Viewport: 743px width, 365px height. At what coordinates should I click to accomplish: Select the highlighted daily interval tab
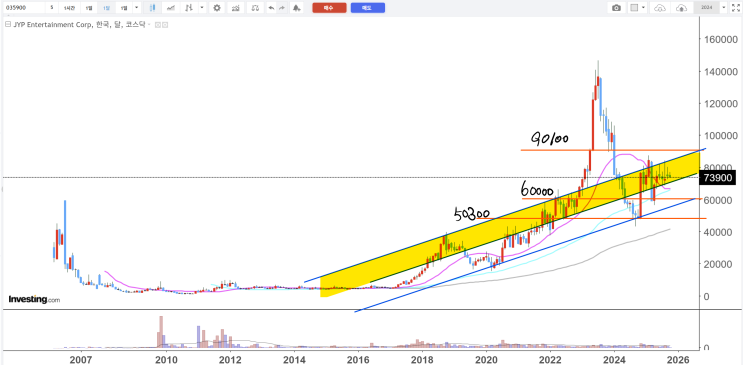[x=106, y=8]
